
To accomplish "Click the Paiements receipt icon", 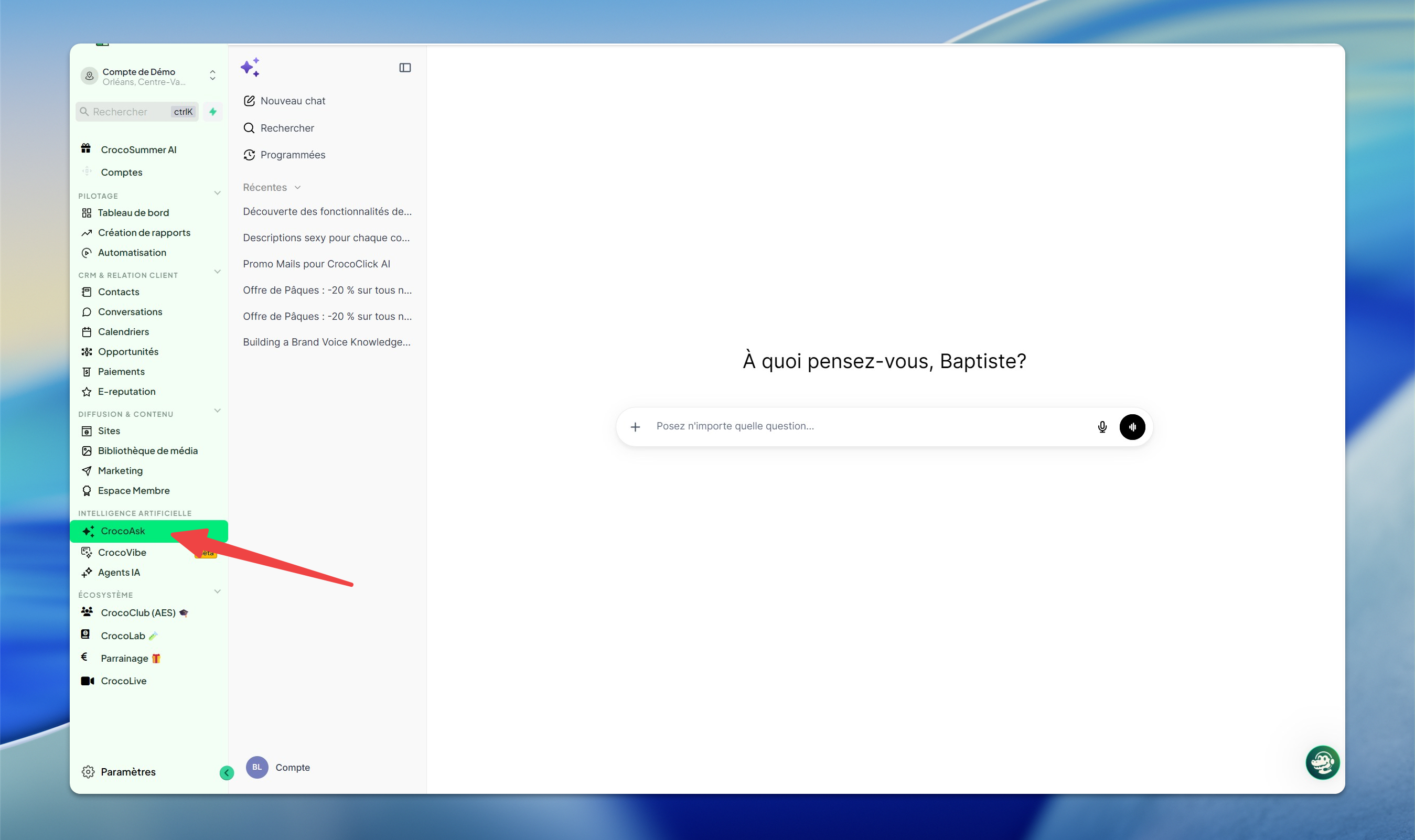I will (87, 371).
